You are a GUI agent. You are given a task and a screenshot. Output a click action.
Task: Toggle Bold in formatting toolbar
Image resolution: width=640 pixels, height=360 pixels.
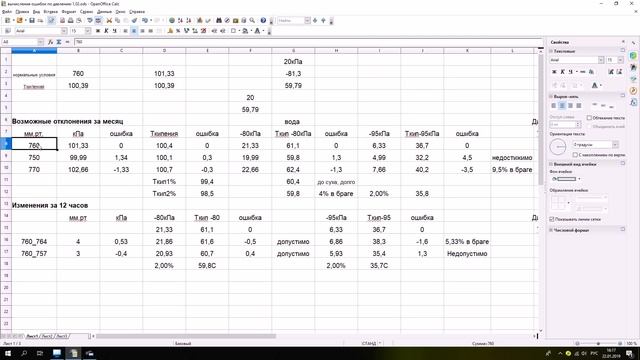click(98, 31)
